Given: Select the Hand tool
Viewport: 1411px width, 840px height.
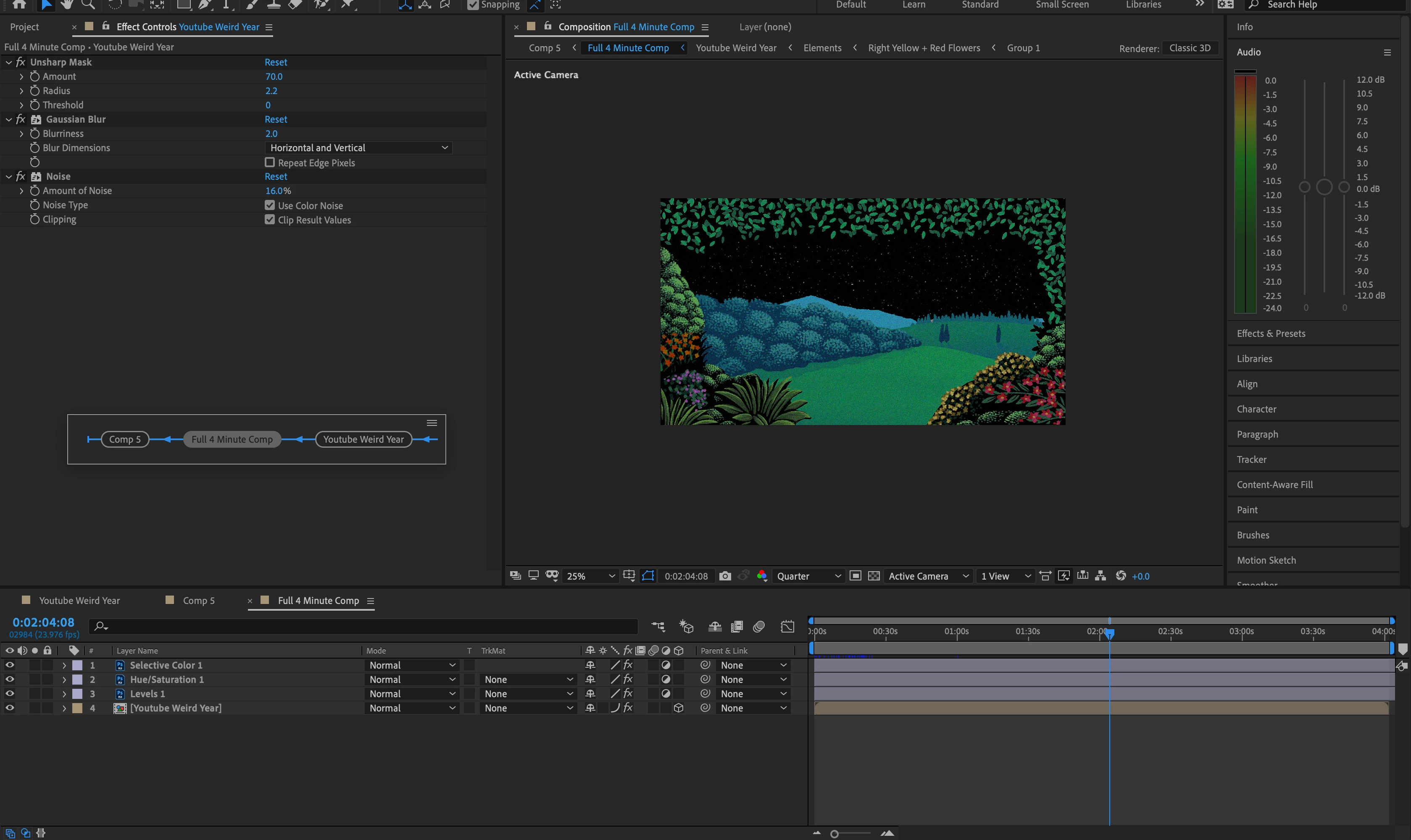Looking at the screenshot, I should click(x=67, y=5).
